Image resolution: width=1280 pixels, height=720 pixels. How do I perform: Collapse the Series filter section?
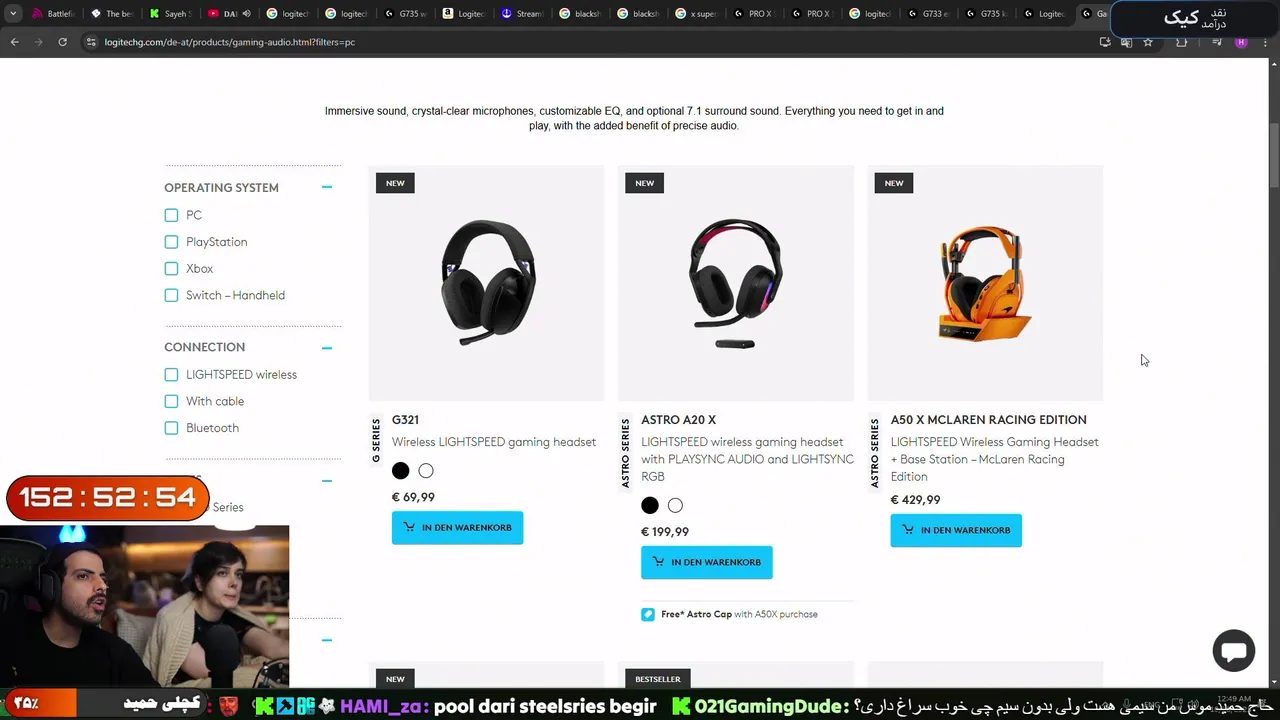(x=327, y=481)
